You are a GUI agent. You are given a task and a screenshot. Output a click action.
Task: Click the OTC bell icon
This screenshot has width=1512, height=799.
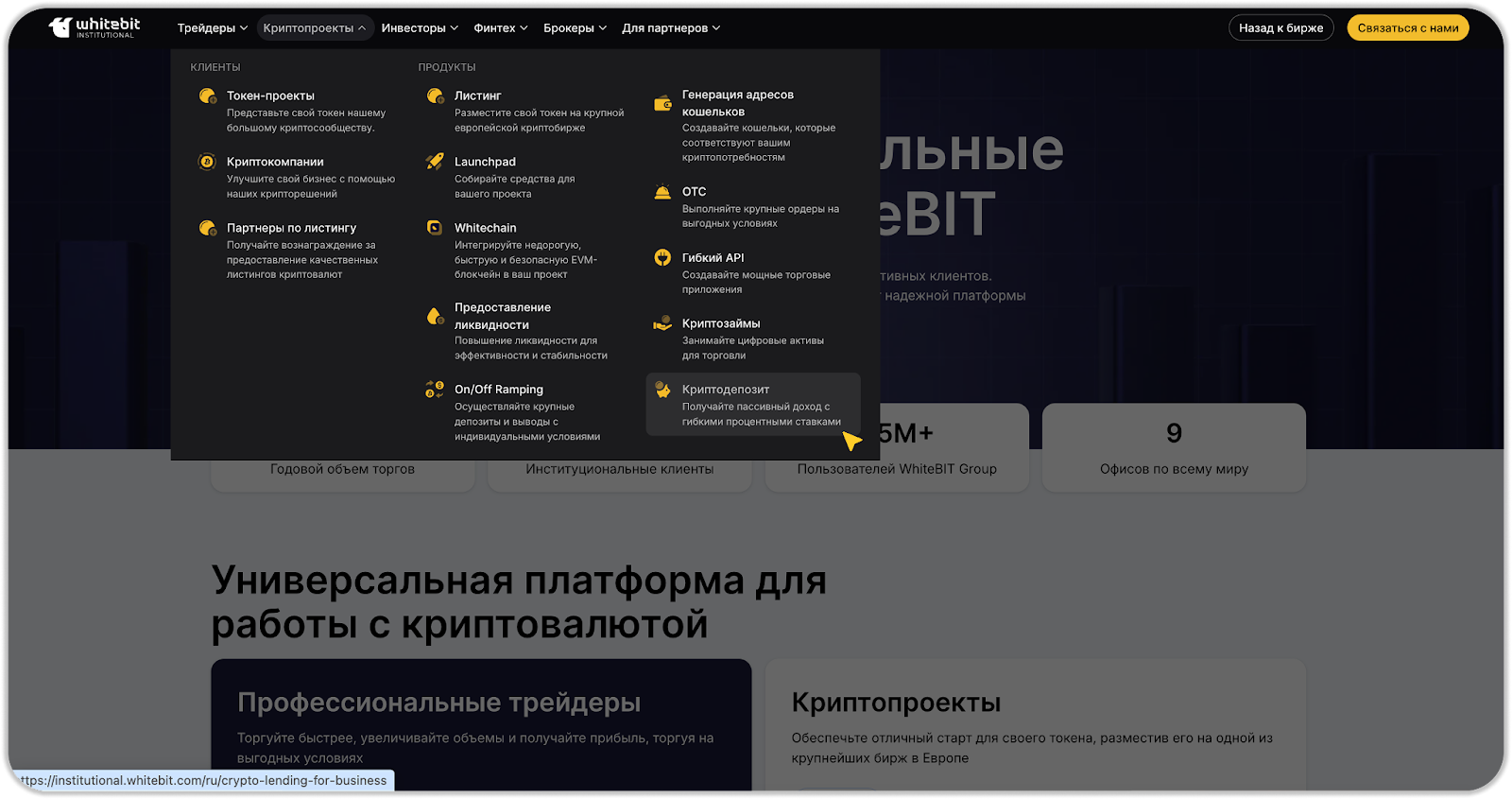[x=662, y=192]
